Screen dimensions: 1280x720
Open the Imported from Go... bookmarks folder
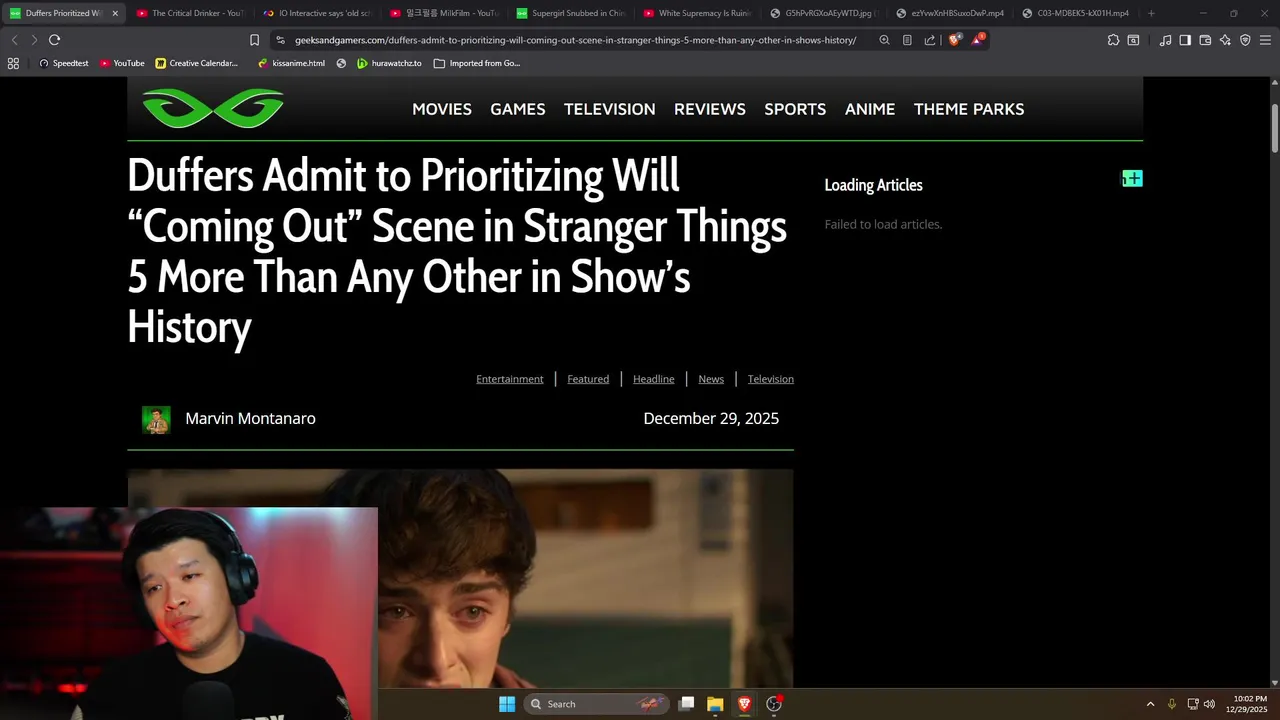click(x=477, y=63)
